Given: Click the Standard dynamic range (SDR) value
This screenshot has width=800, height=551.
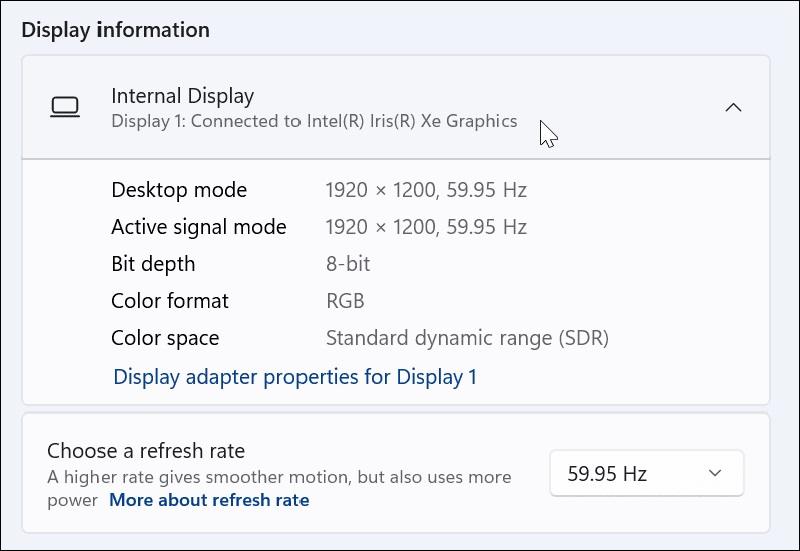Looking at the screenshot, I should [x=467, y=338].
